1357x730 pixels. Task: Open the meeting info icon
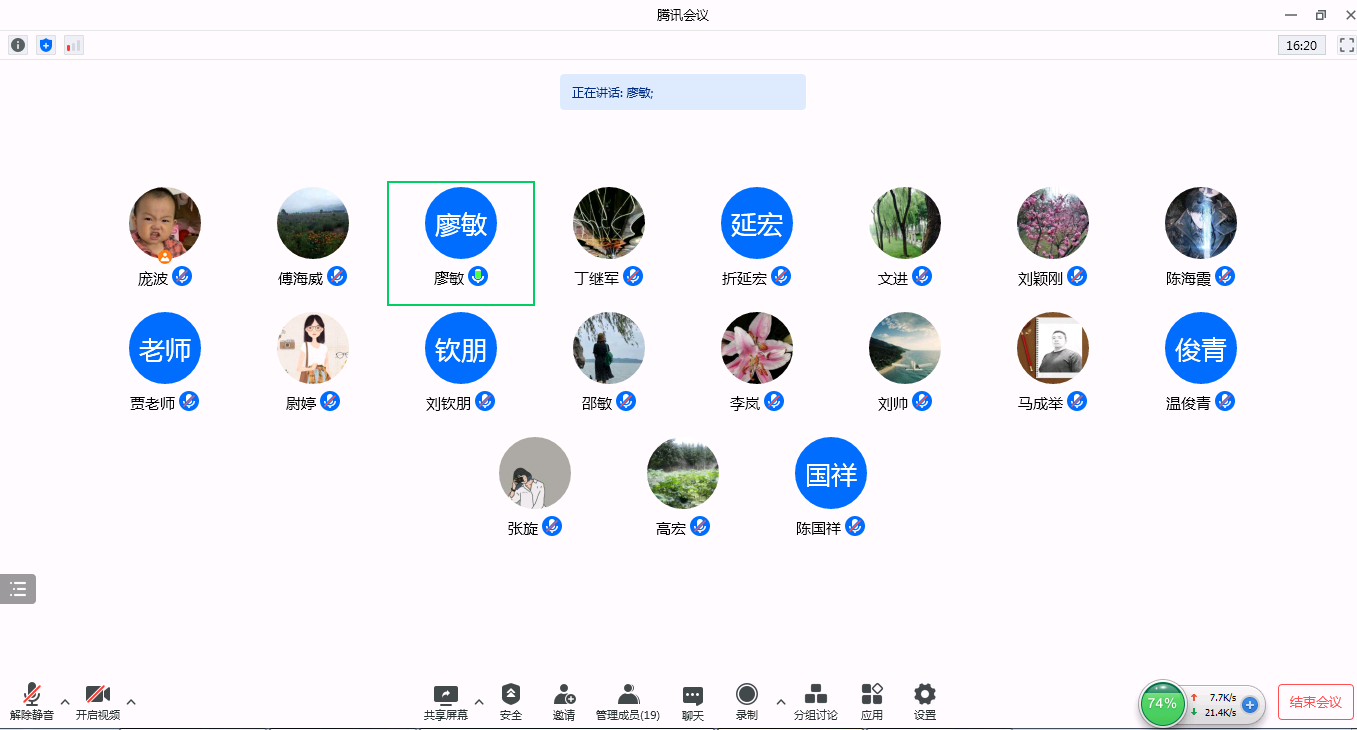tap(17, 45)
